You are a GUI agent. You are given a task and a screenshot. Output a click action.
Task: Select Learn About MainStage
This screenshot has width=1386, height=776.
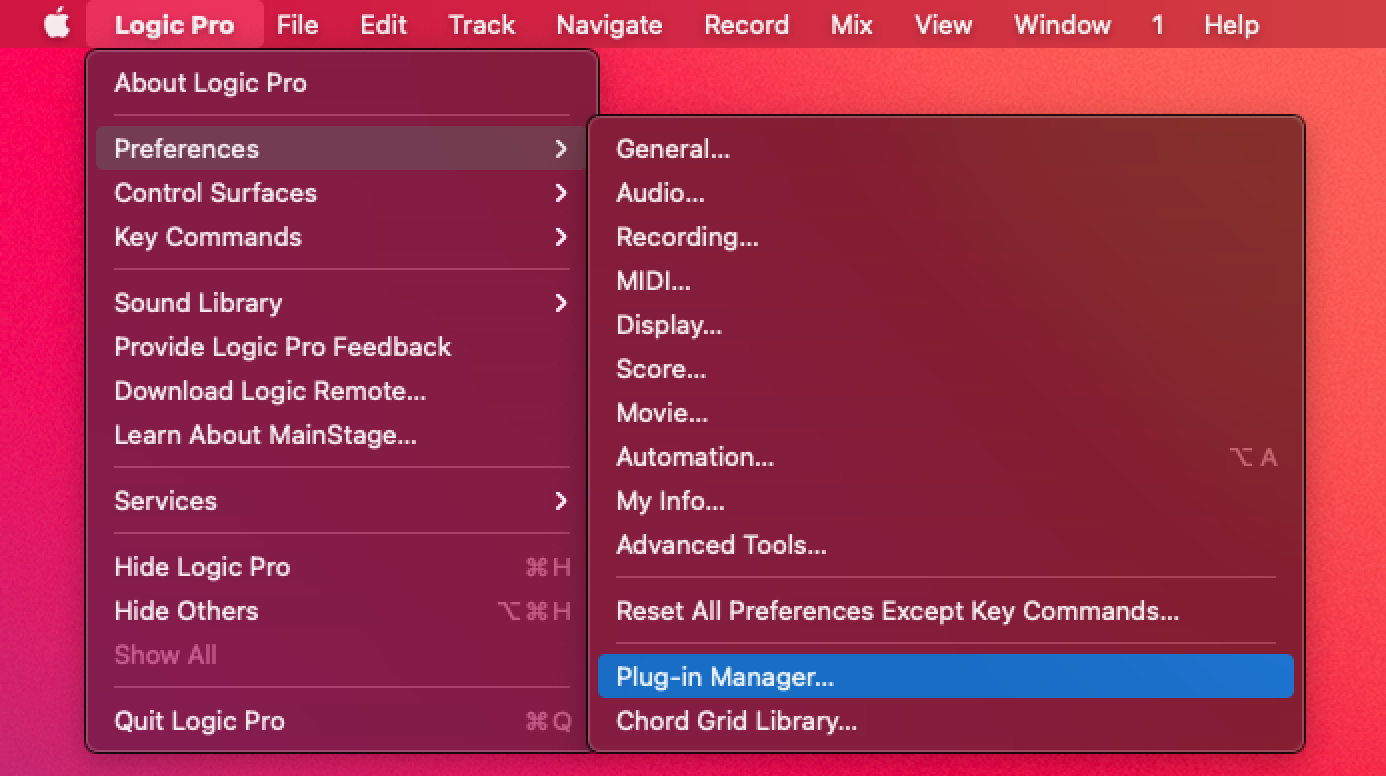coord(342,435)
